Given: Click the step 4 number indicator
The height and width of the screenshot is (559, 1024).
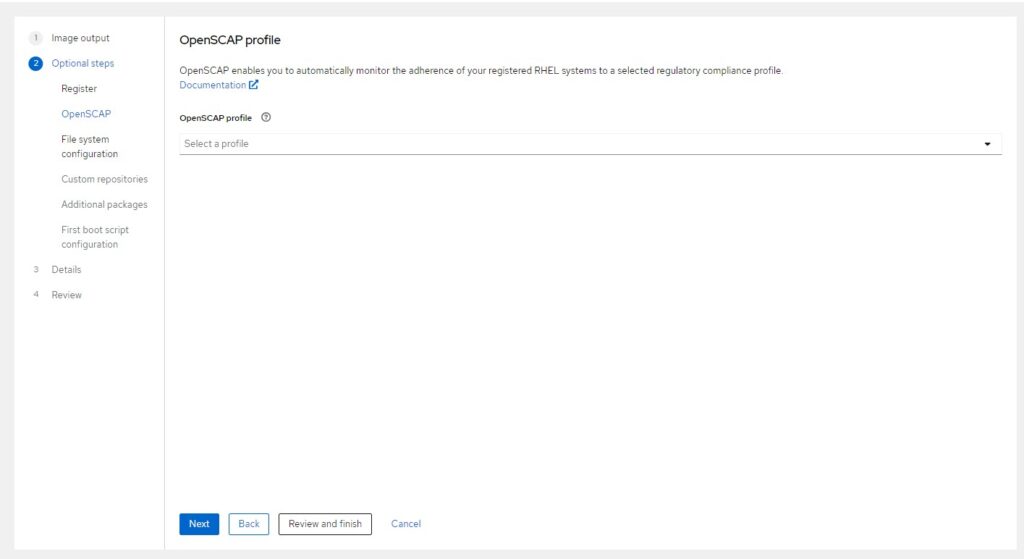Looking at the screenshot, I should click(36, 295).
